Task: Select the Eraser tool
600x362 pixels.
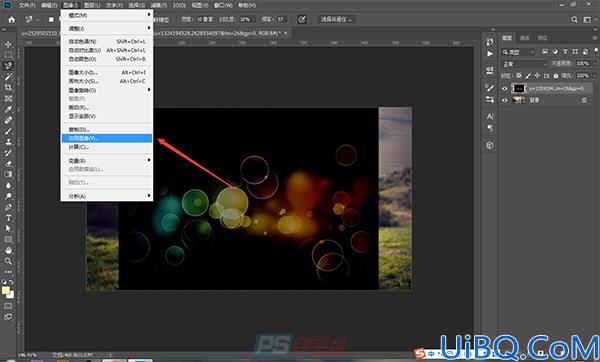Action: click(x=8, y=163)
